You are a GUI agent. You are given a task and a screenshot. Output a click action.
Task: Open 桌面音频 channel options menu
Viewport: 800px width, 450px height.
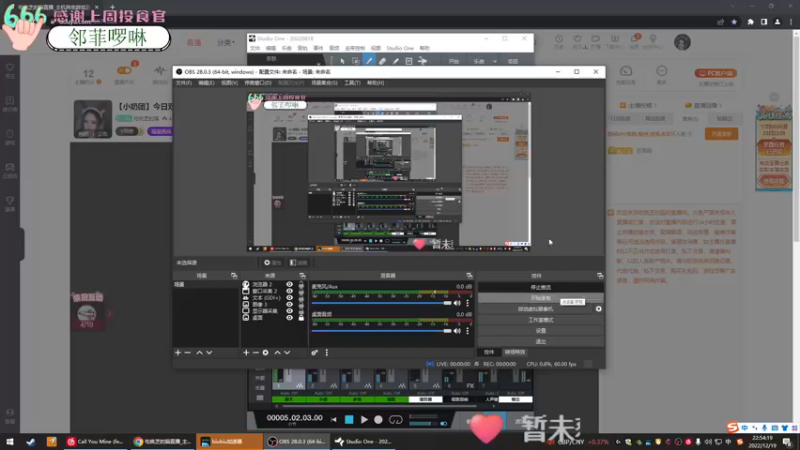467,331
